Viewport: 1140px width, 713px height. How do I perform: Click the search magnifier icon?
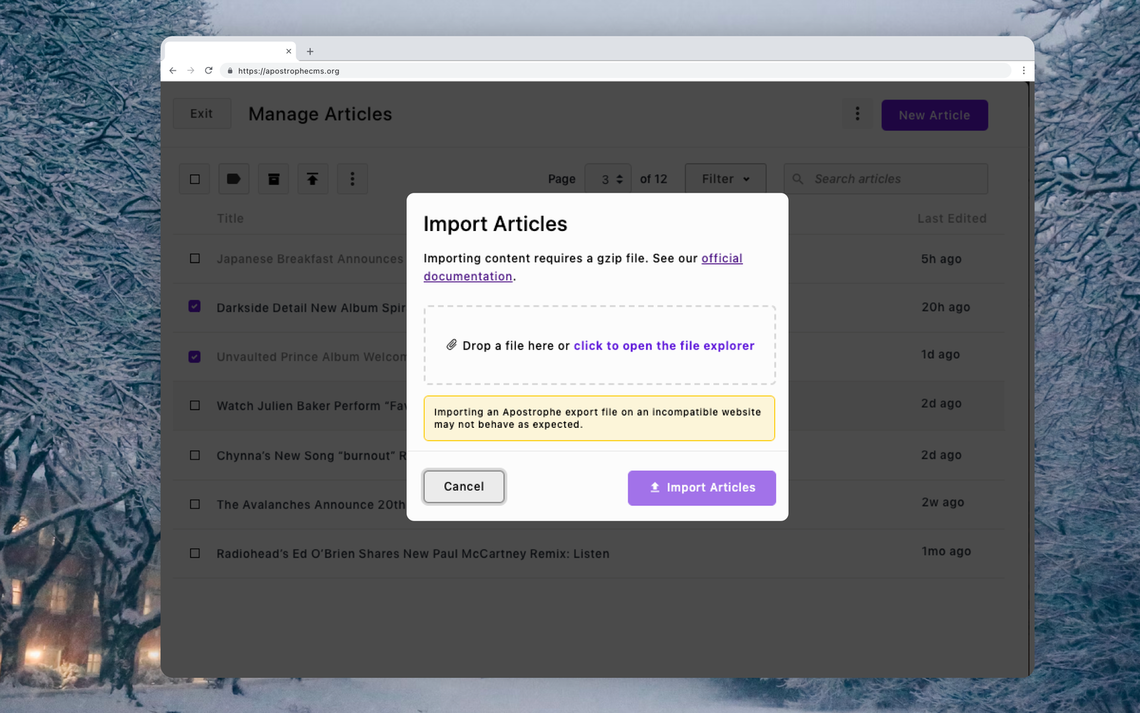(x=798, y=179)
